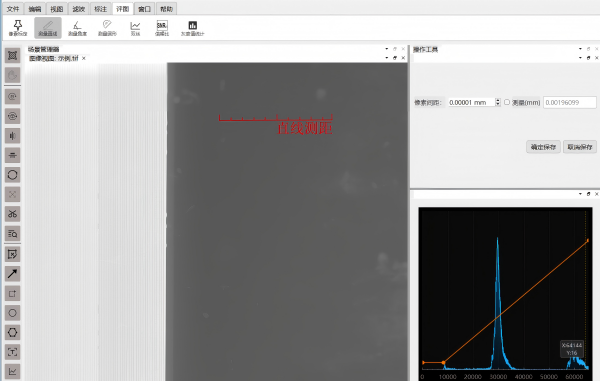Open 操作工具 panel dropdown arrow
Image resolution: width=600 pixels, height=381 pixels.
coord(580,49)
